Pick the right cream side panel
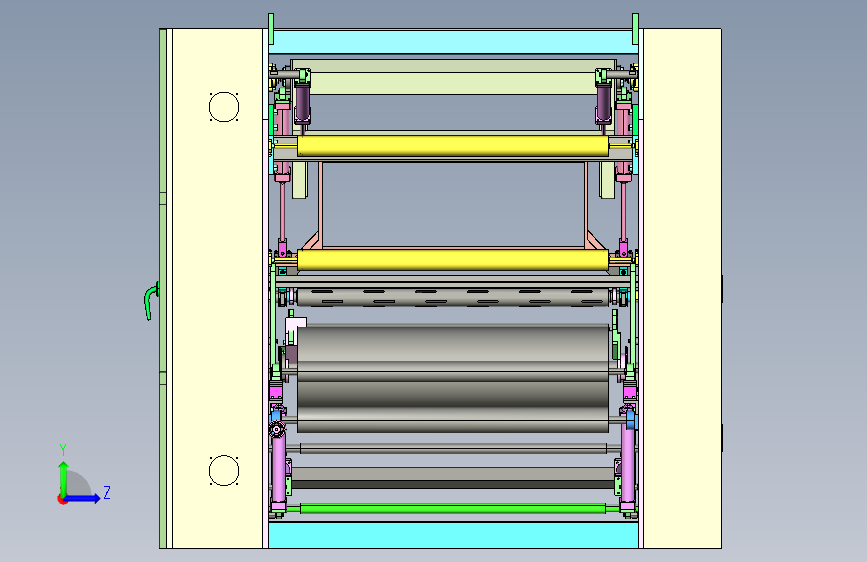Image resolution: width=867 pixels, height=562 pixels. [x=682, y=288]
